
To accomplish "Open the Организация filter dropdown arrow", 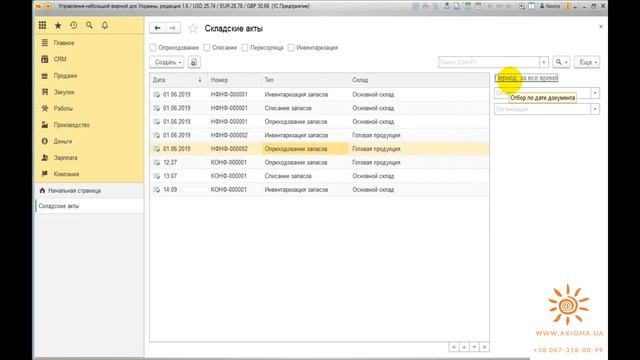I will coord(595,109).
